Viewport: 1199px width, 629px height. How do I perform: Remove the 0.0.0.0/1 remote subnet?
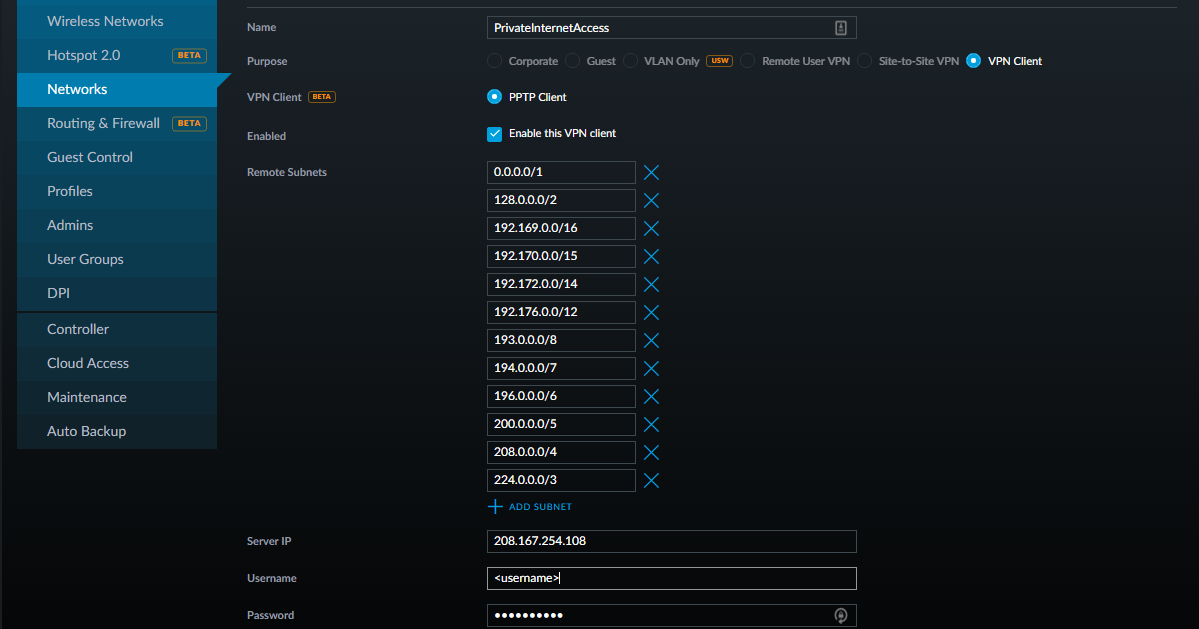coord(651,172)
